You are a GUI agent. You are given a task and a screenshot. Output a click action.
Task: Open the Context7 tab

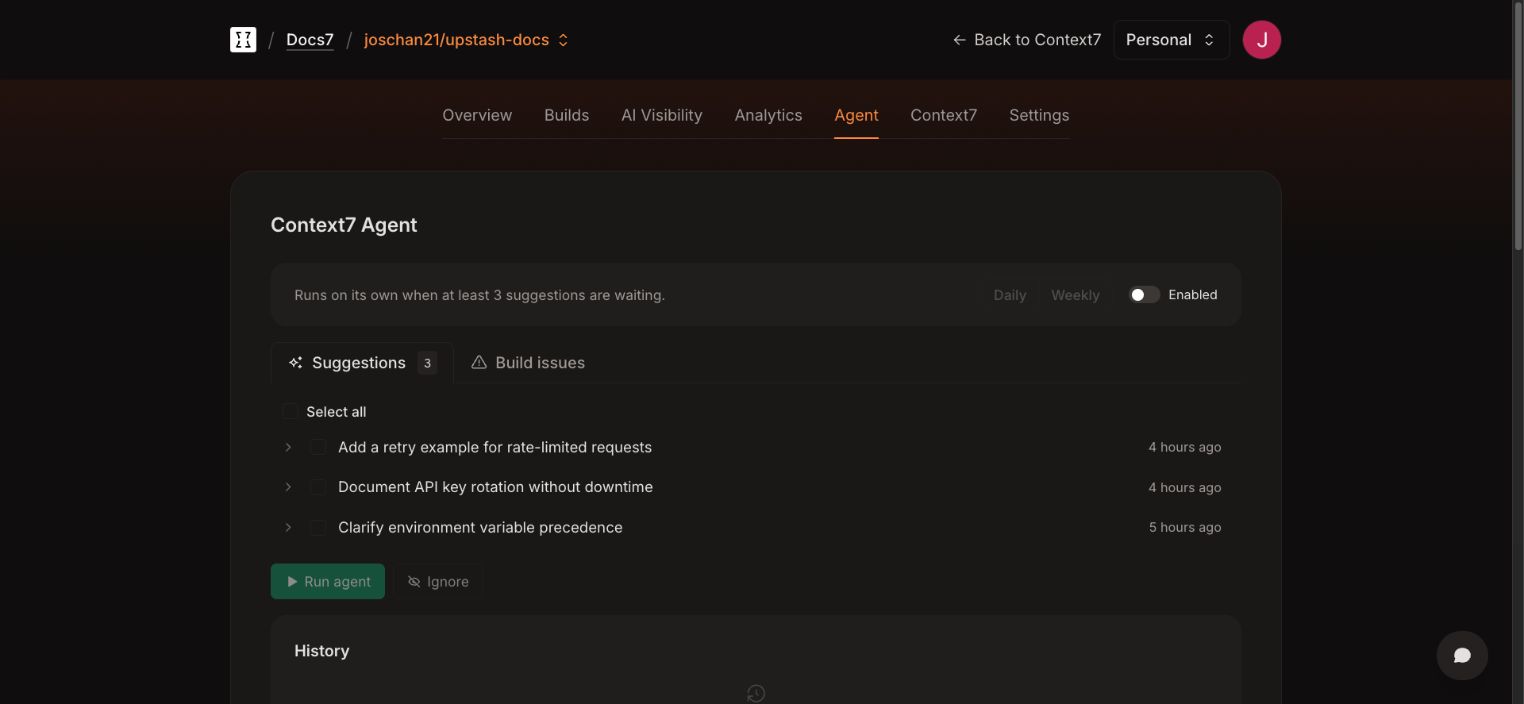pyautogui.click(x=943, y=115)
